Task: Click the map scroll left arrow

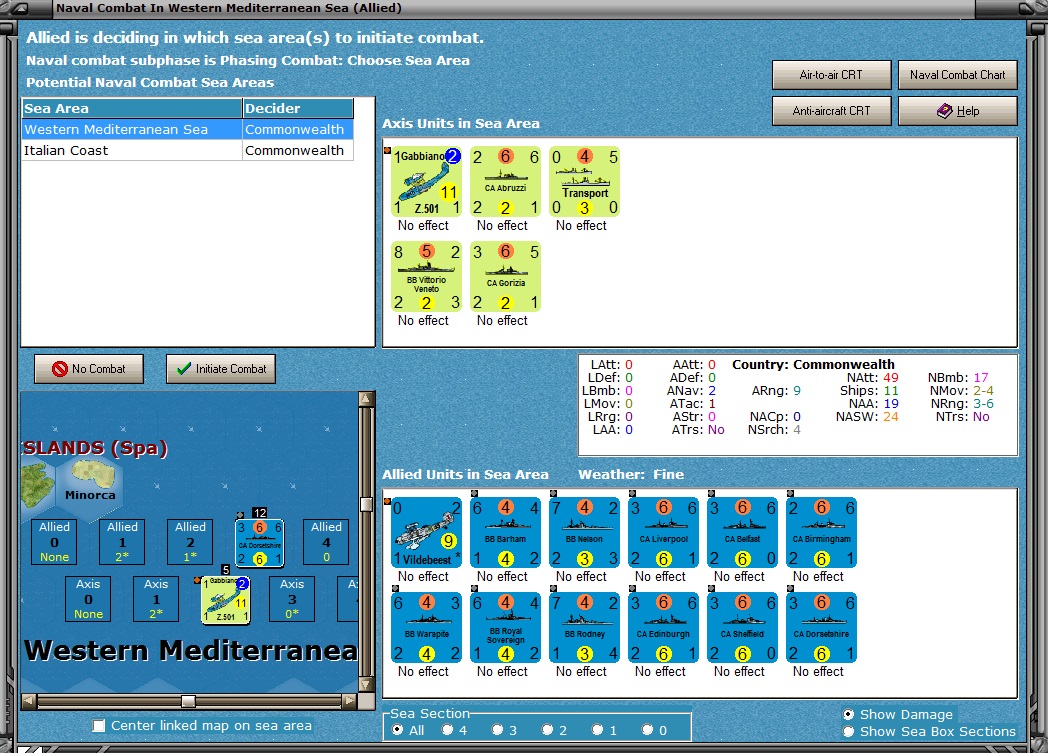Action: 29,701
